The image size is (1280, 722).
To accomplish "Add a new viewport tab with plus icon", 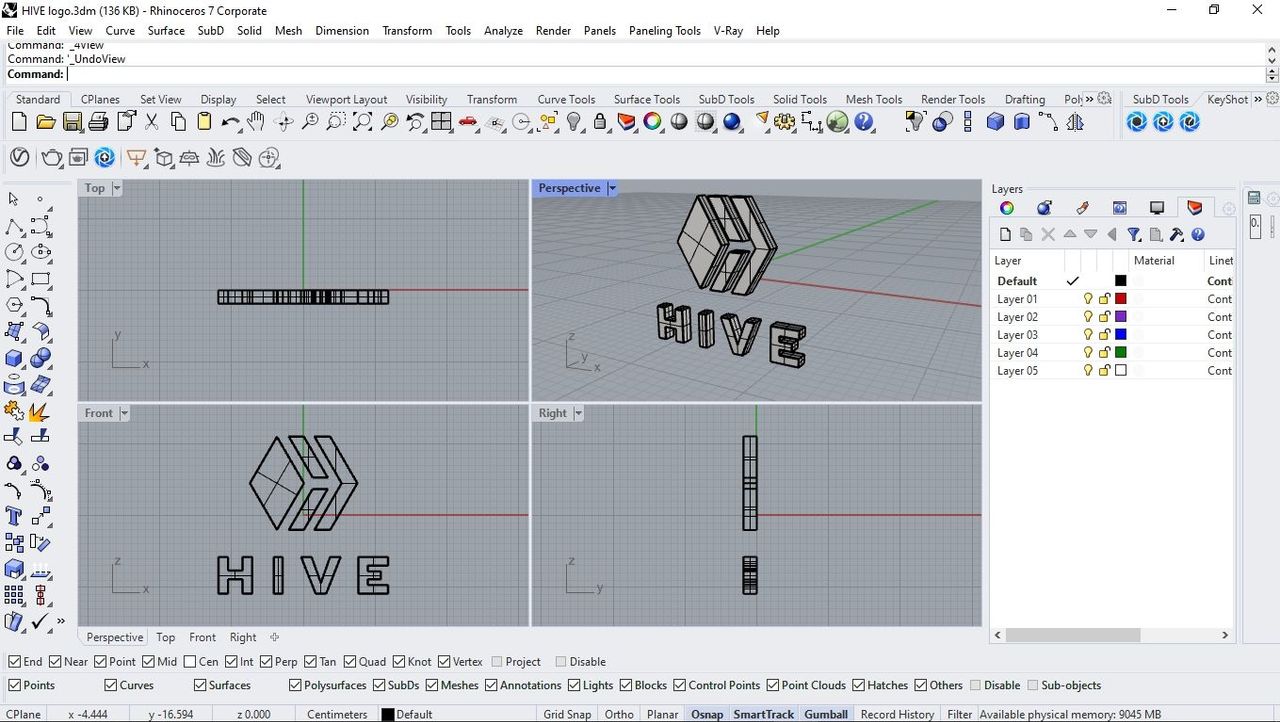I will coord(274,637).
